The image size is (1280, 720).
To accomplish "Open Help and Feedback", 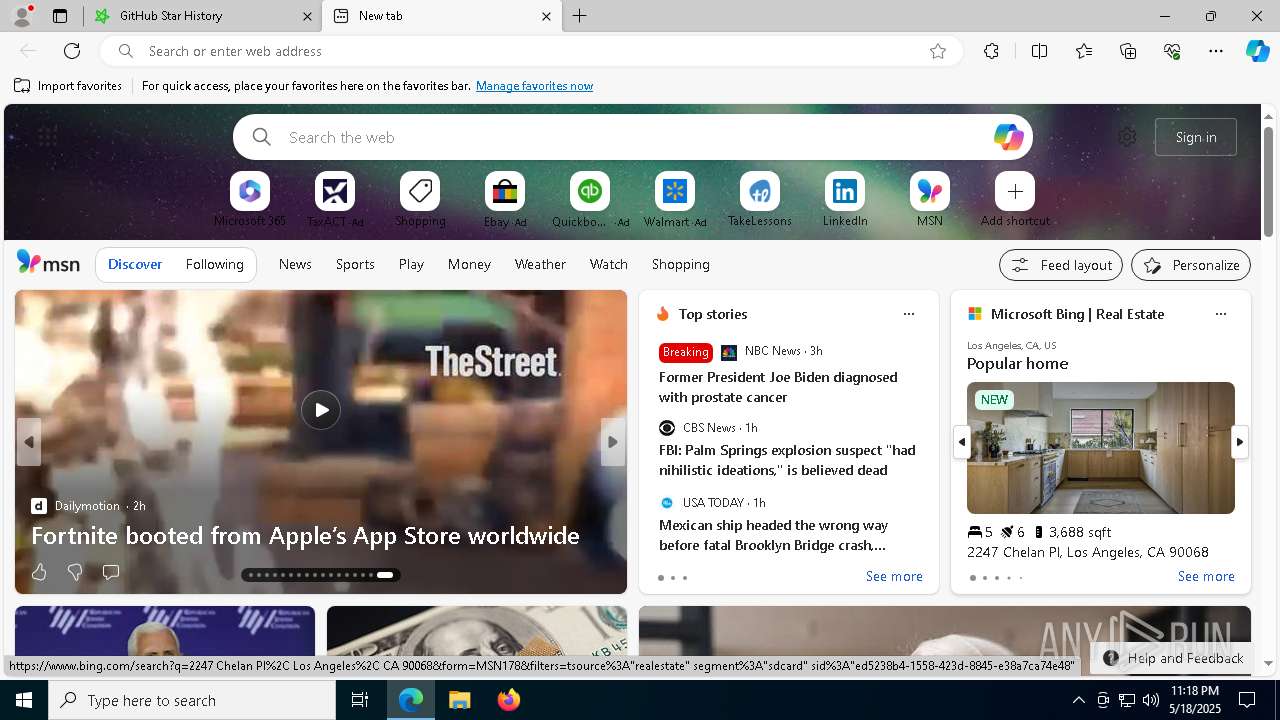I will point(1173,658).
